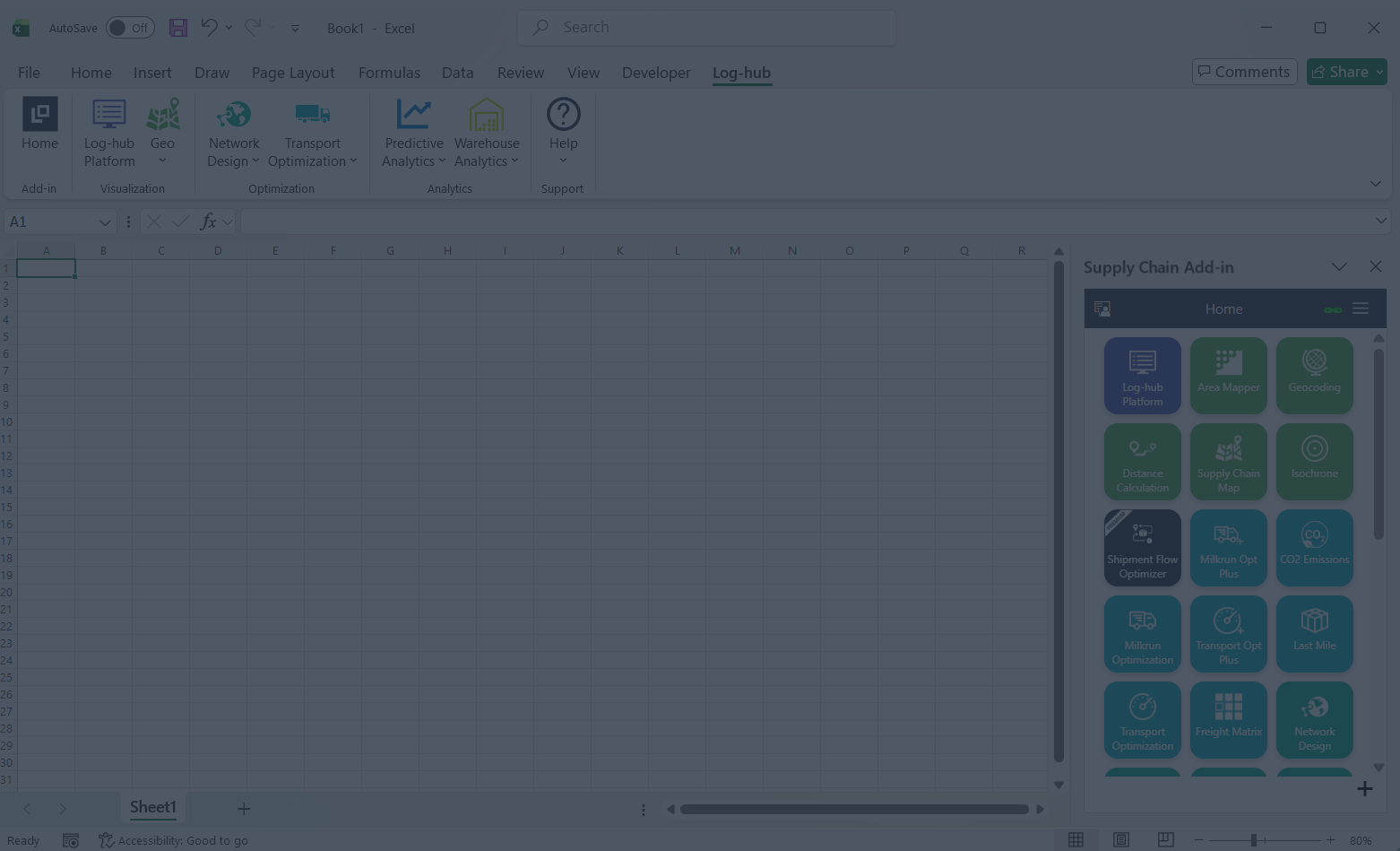Open the Share button dropdown
Viewport: 1400px width, 851px height.
tap(1379, 72)
